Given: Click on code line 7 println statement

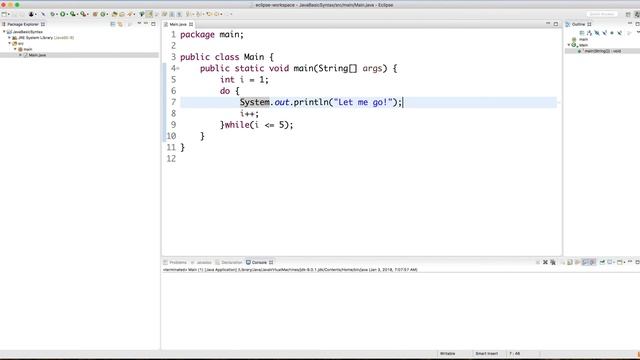Looking at the screenshot, I should (x=321, y=102).
